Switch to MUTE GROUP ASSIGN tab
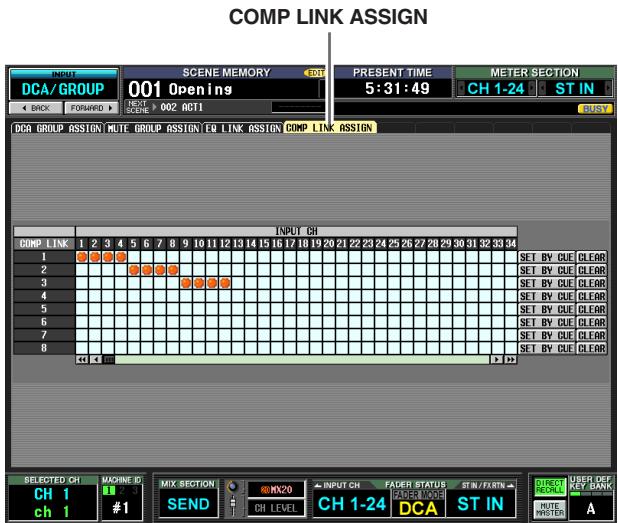This screenshot has width=618, height=523. click(x=153, y=128)
